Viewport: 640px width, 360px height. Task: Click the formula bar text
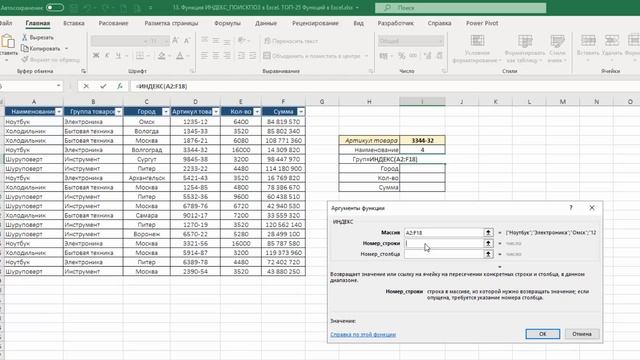(162, 86)
